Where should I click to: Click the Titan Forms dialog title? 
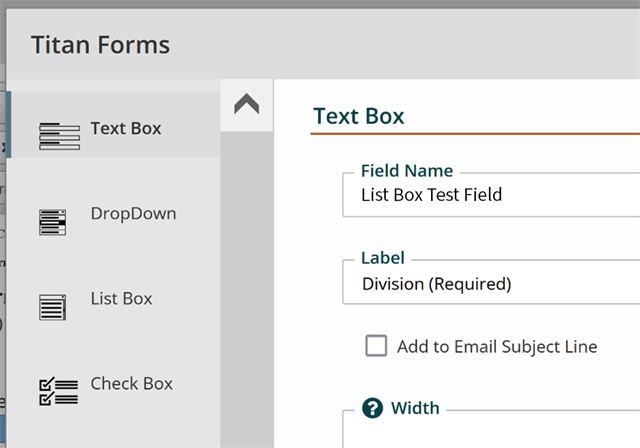(x=100, y=44)
